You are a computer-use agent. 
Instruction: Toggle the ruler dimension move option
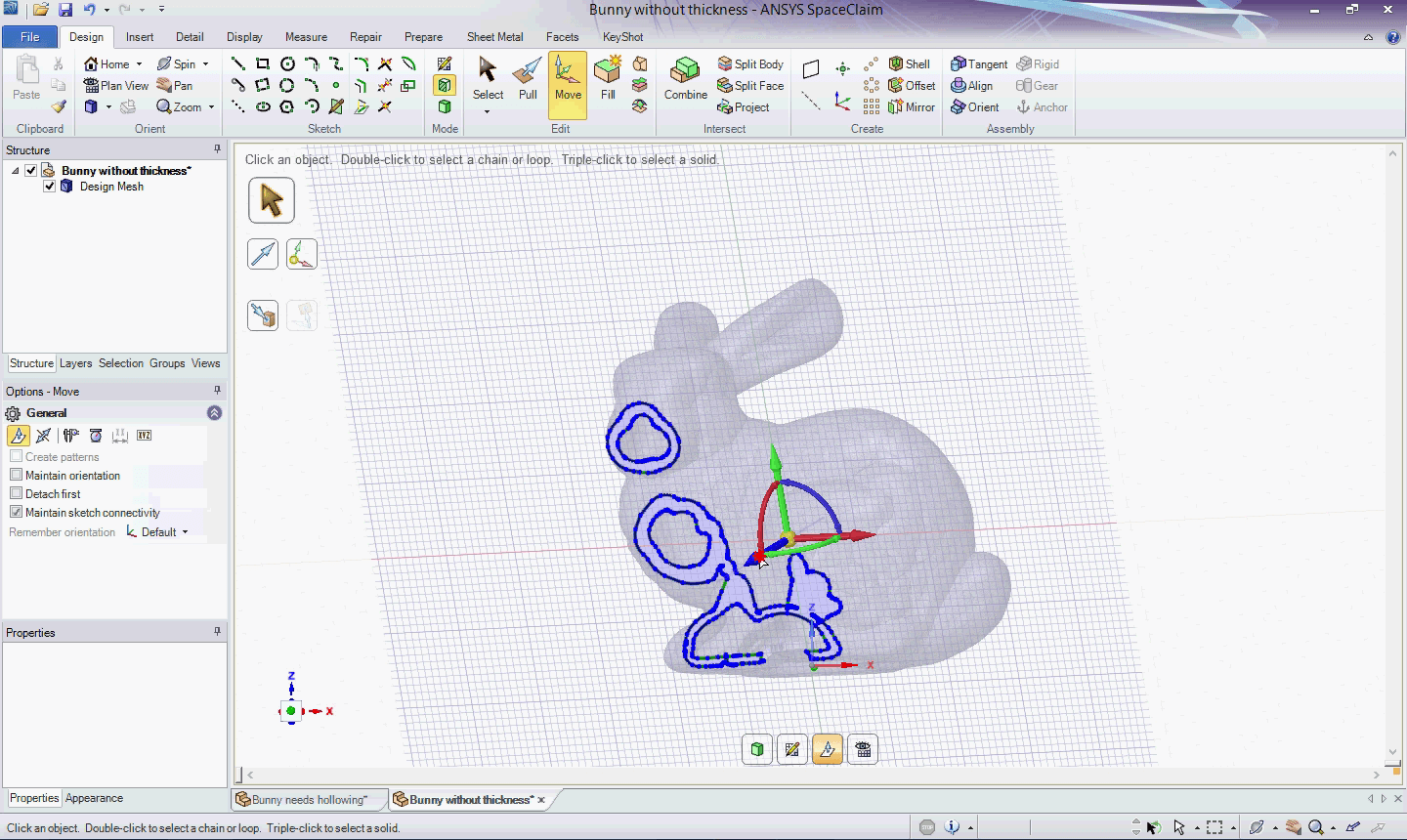coord(120,436)
